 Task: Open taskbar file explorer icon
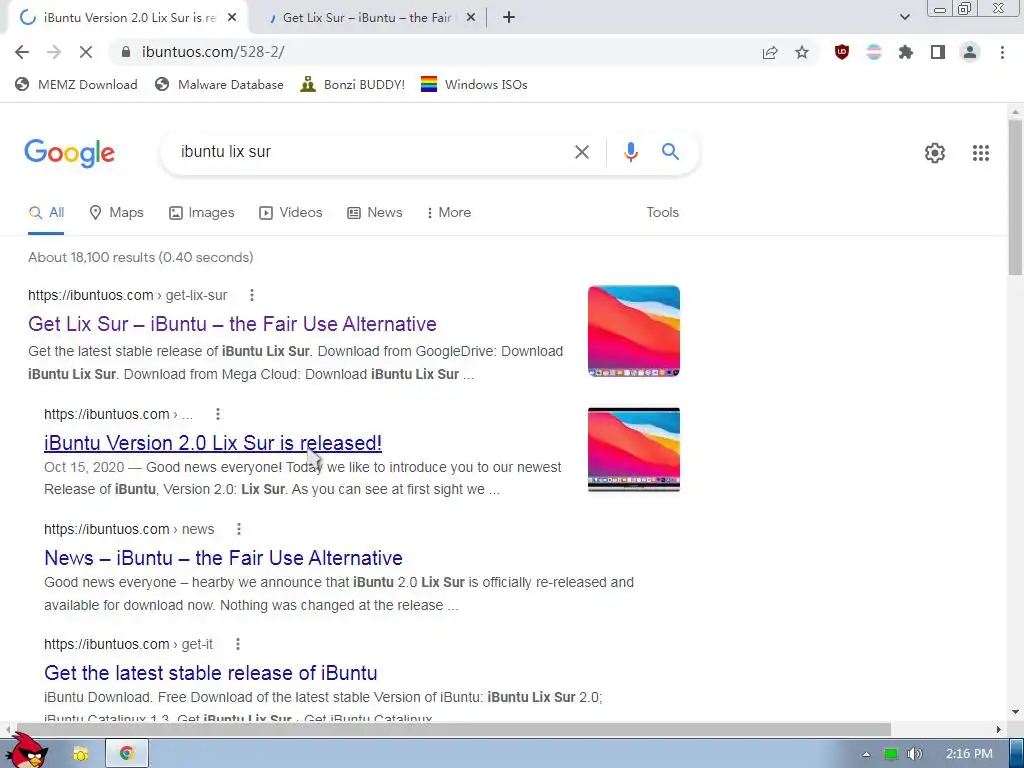coord(80,754)
